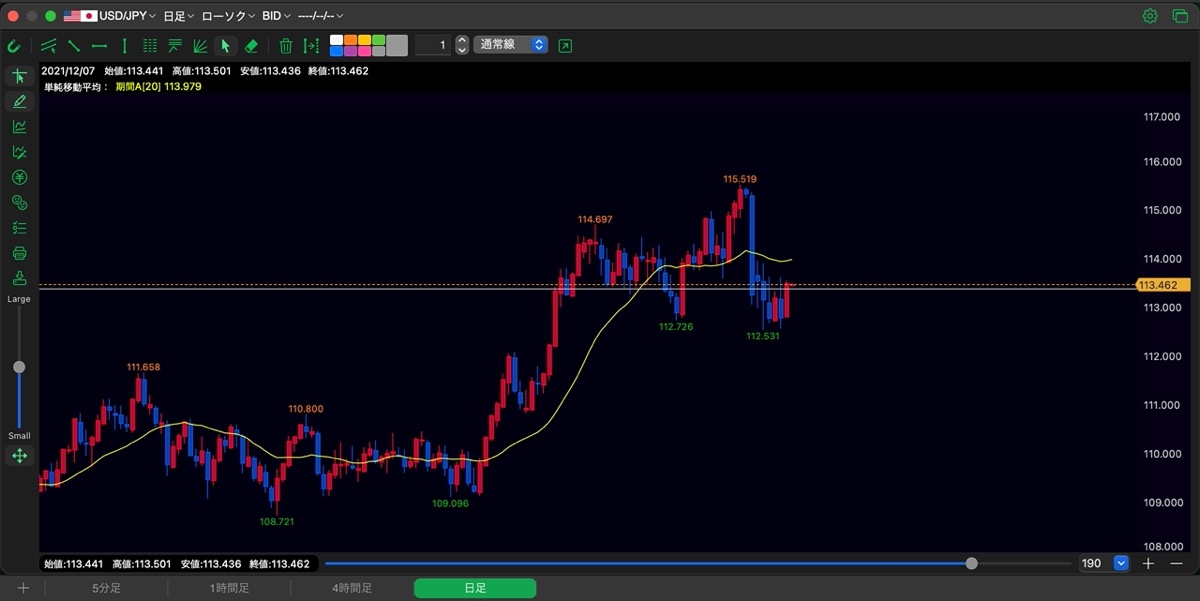The image size is (1200, 601).
Task: Switch to the 5分足 tab
Action: 107,588
